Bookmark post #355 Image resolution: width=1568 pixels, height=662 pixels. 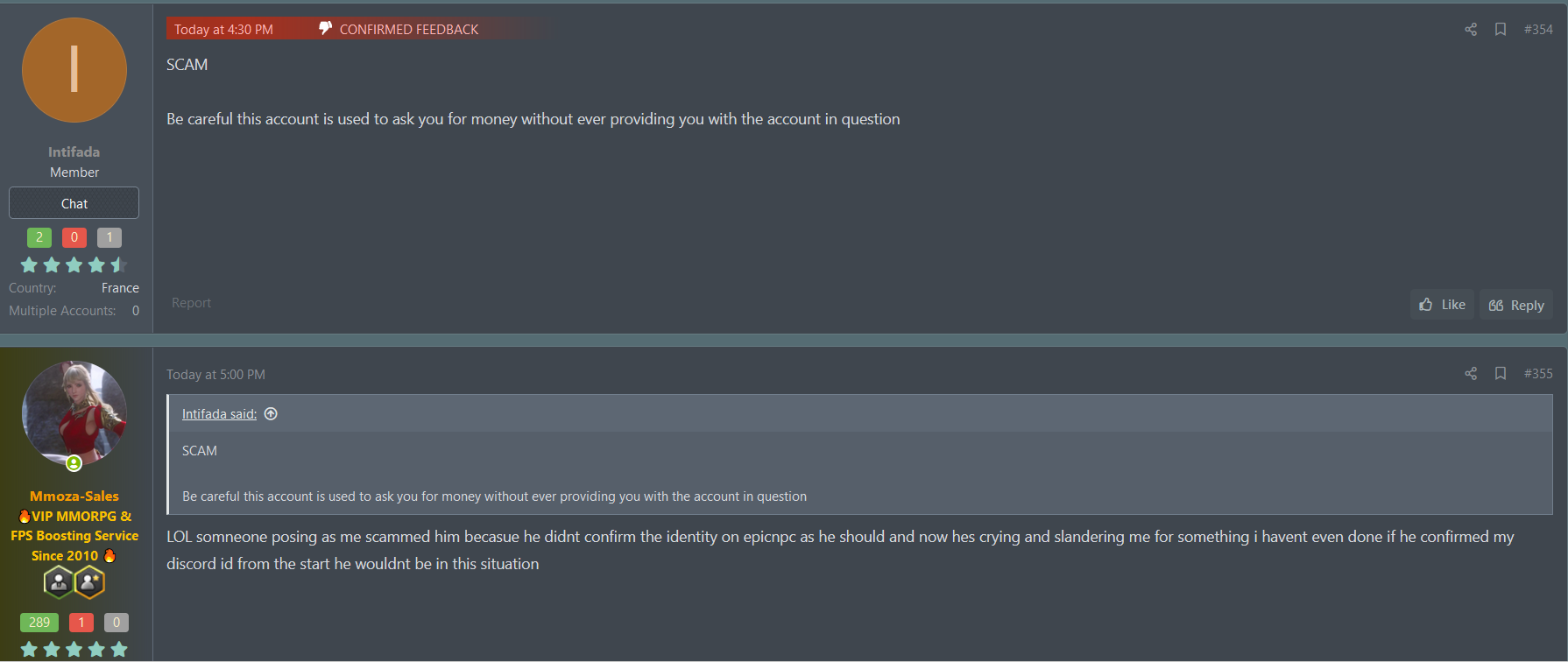coord(1501,373)
